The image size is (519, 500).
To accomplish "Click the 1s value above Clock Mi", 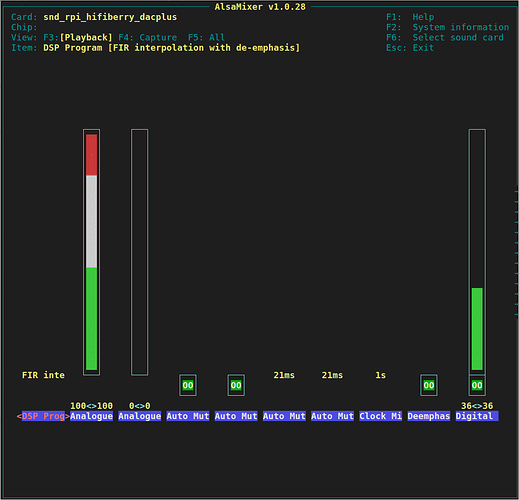I will pos(380,375).
